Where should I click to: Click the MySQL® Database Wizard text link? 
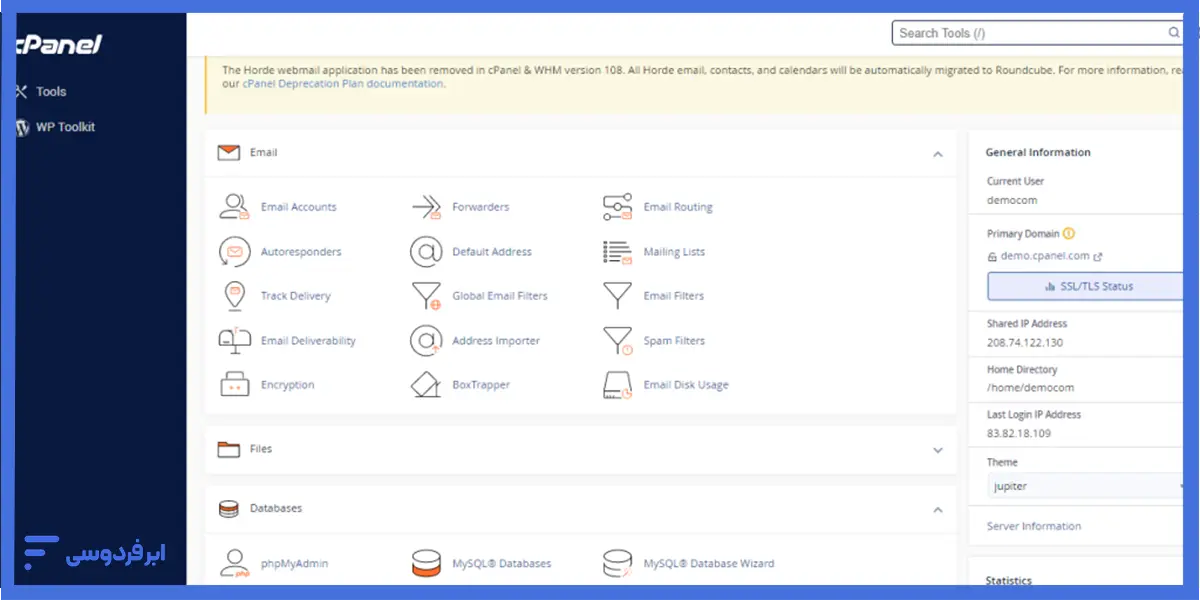tap(709, 564)
